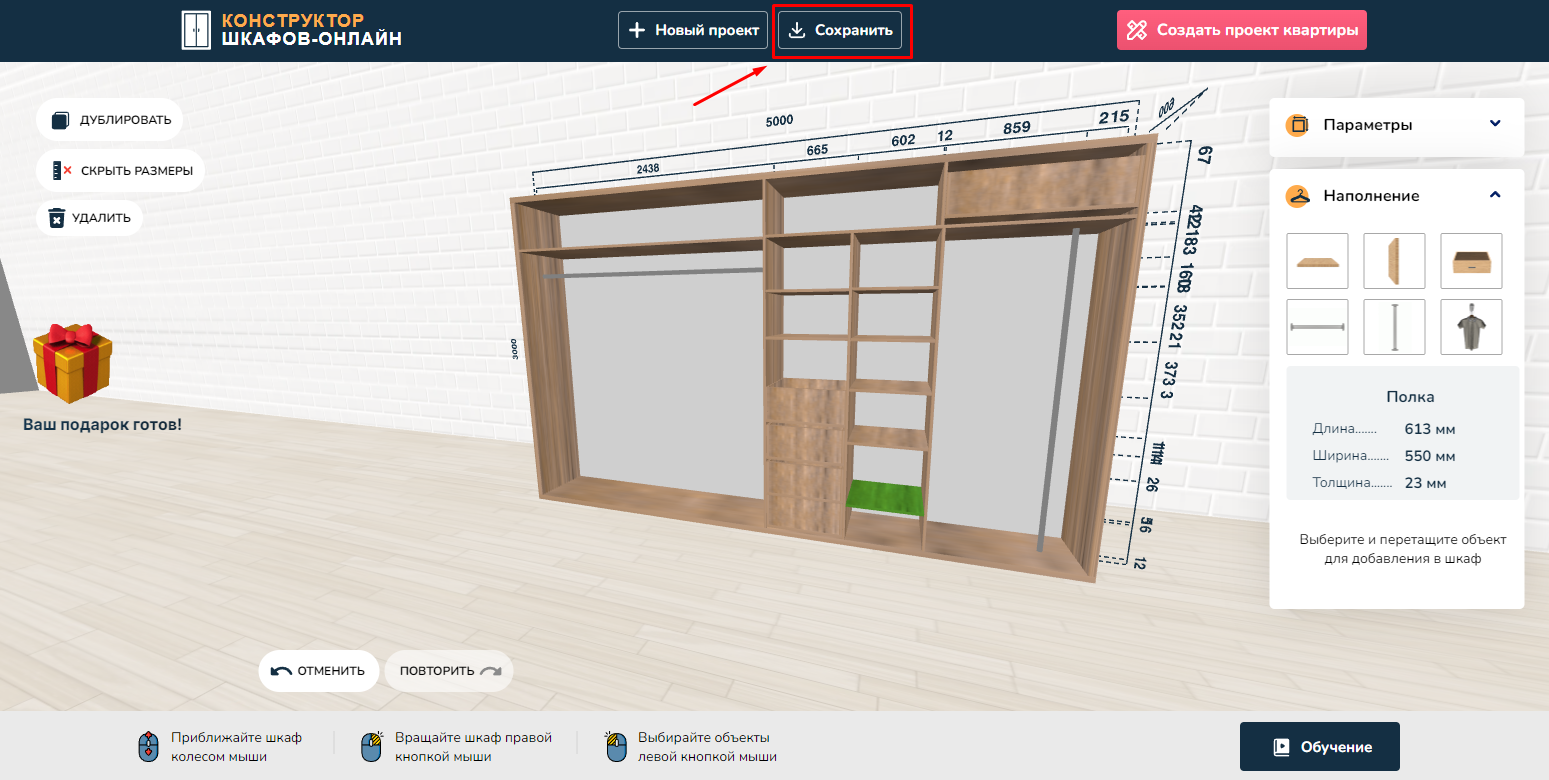The image size is (1549, 780).
Task: Click the left-button select hint icon
Action: coord(616,747)
